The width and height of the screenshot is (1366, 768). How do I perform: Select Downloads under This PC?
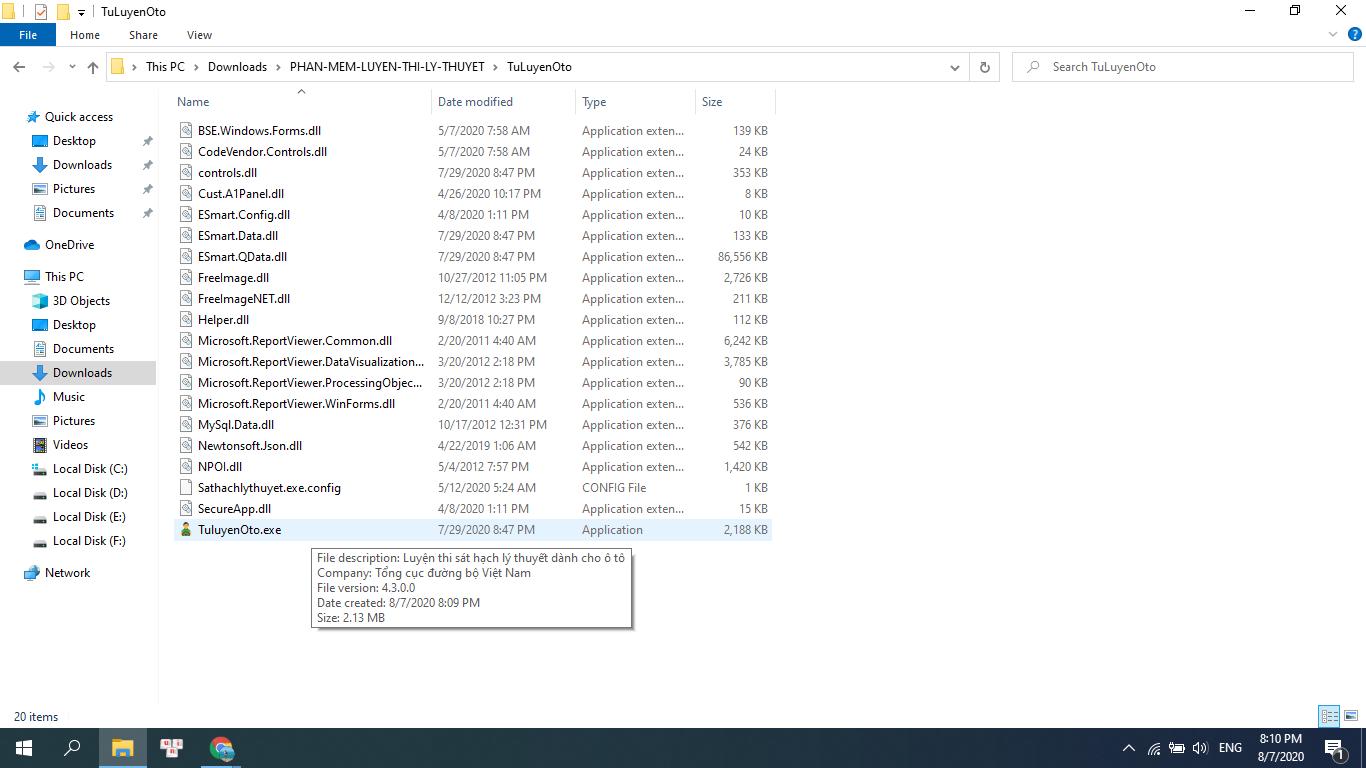pos(82,373)
